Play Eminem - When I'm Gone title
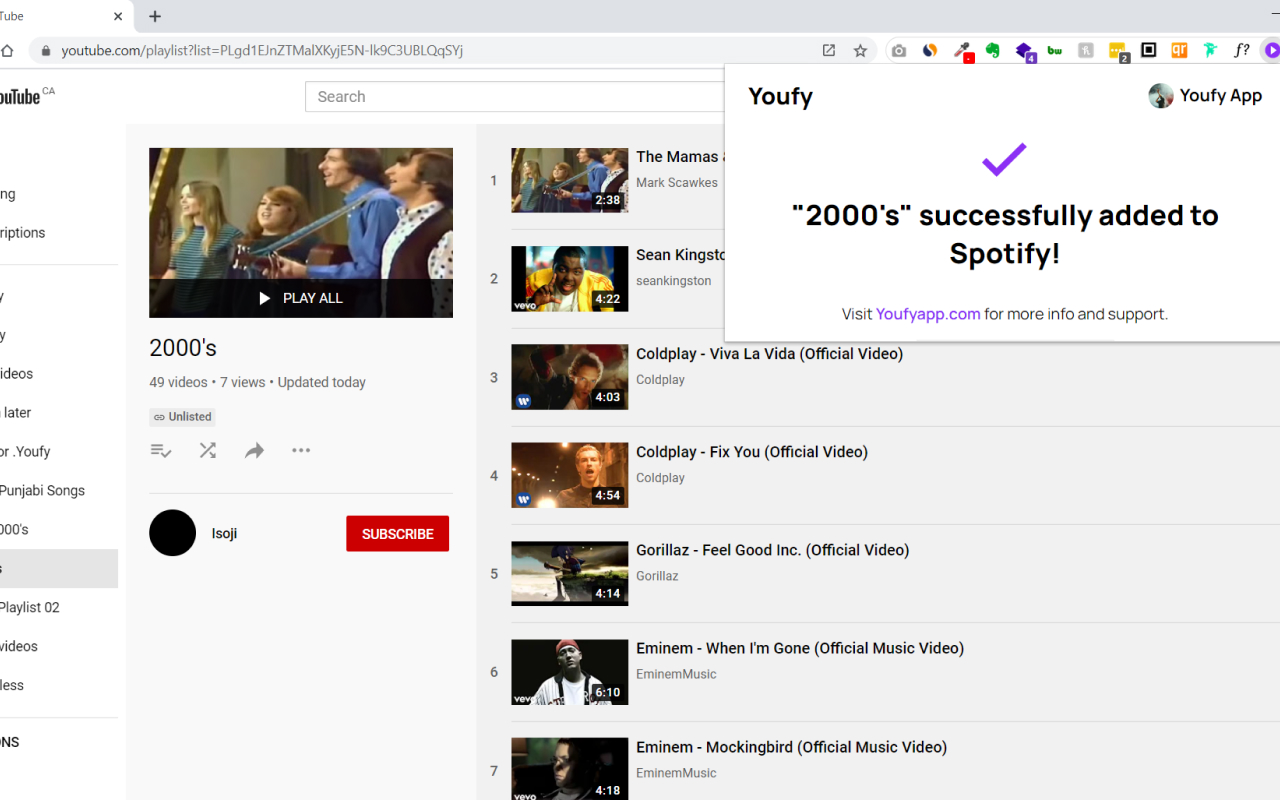 point(800,648)
